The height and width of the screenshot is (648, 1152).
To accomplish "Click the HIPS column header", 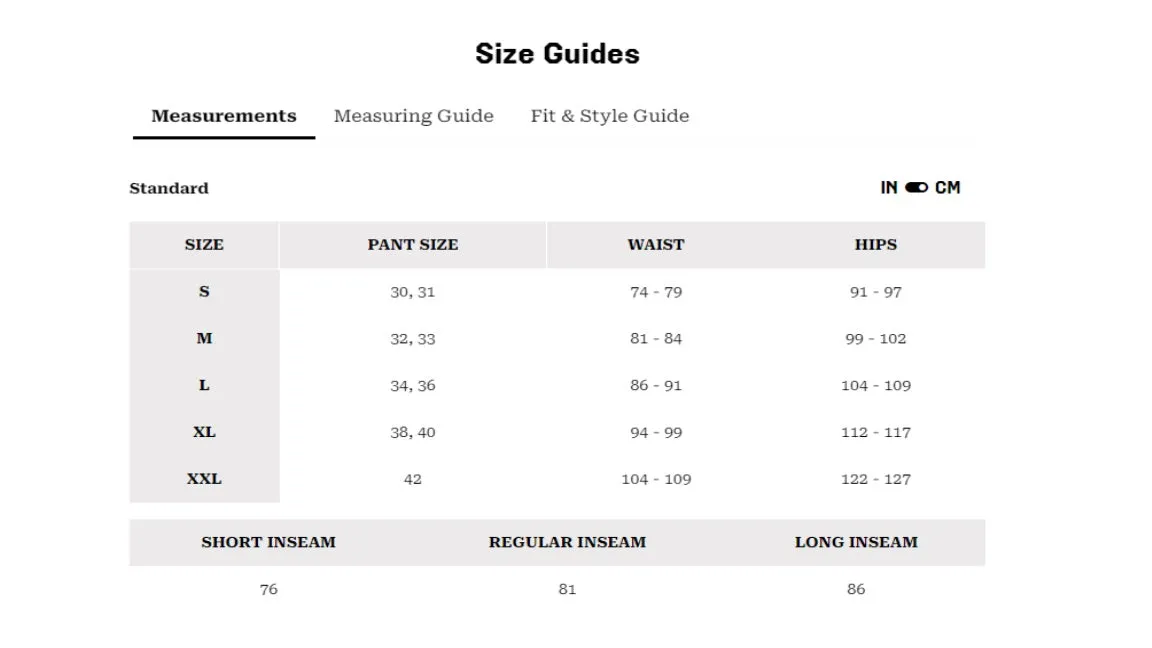I will click(876, 245).
